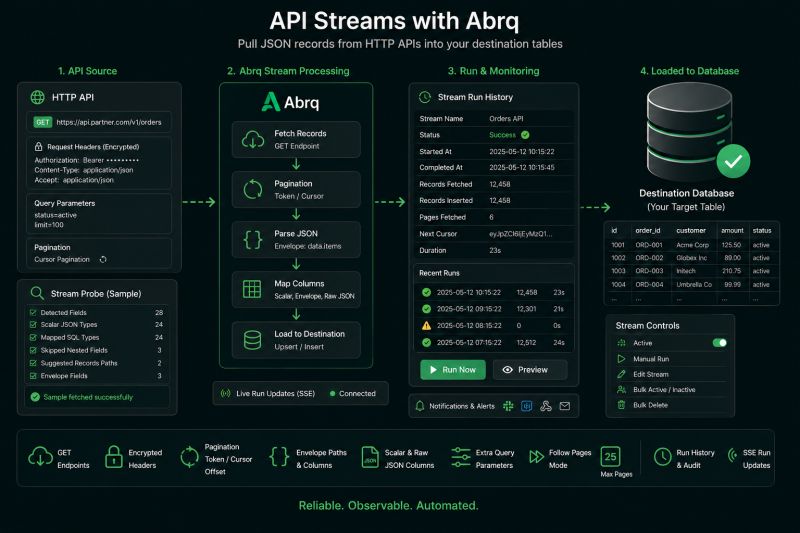Click the Notifications & Alerts bell icon

[x=419, y=406]
